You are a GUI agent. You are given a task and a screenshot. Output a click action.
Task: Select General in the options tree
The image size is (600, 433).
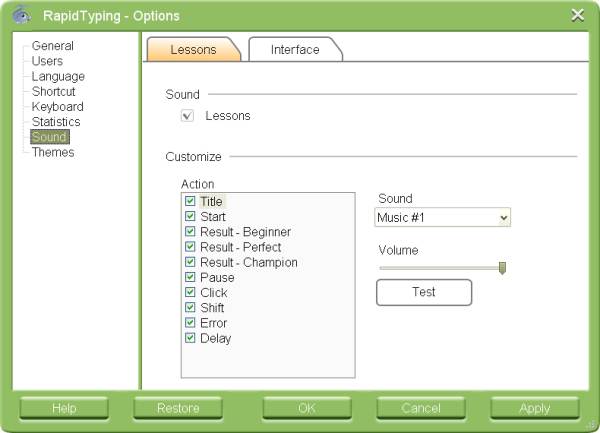(x=53, y=46)
